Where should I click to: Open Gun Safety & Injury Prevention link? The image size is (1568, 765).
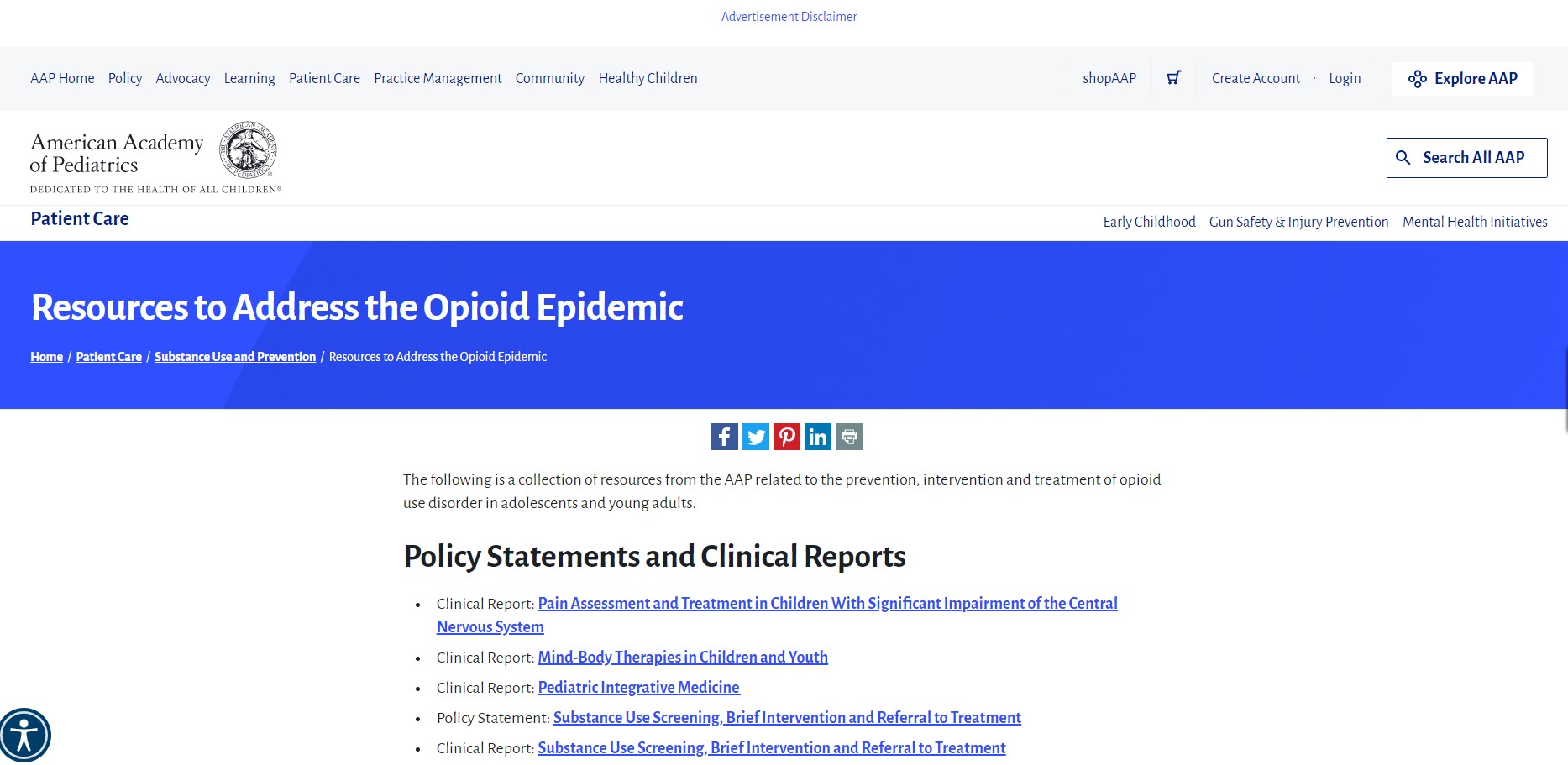pos(1298,222)
